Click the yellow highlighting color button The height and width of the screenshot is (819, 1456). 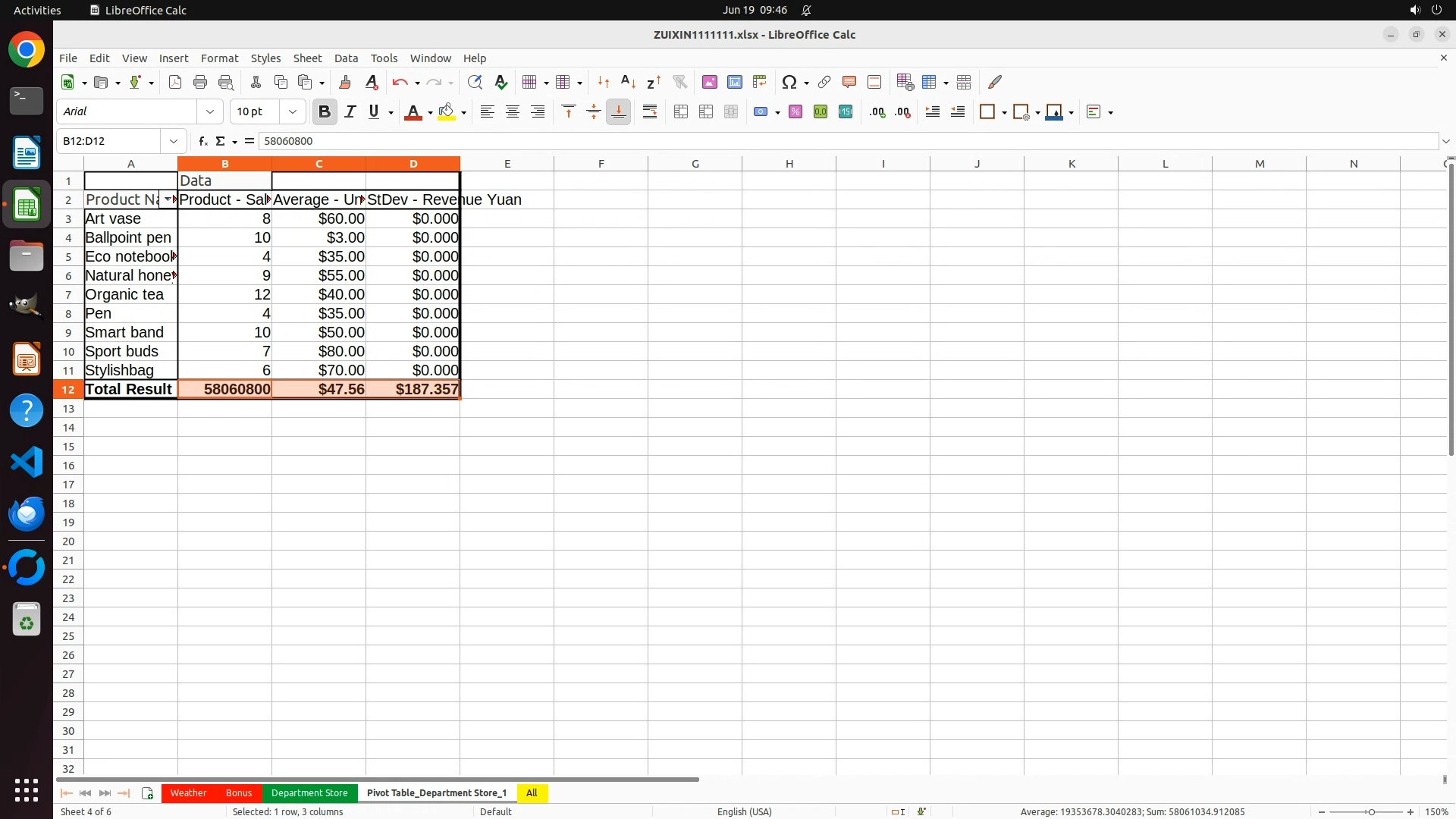pyautogui.click(x=447, y=112)
